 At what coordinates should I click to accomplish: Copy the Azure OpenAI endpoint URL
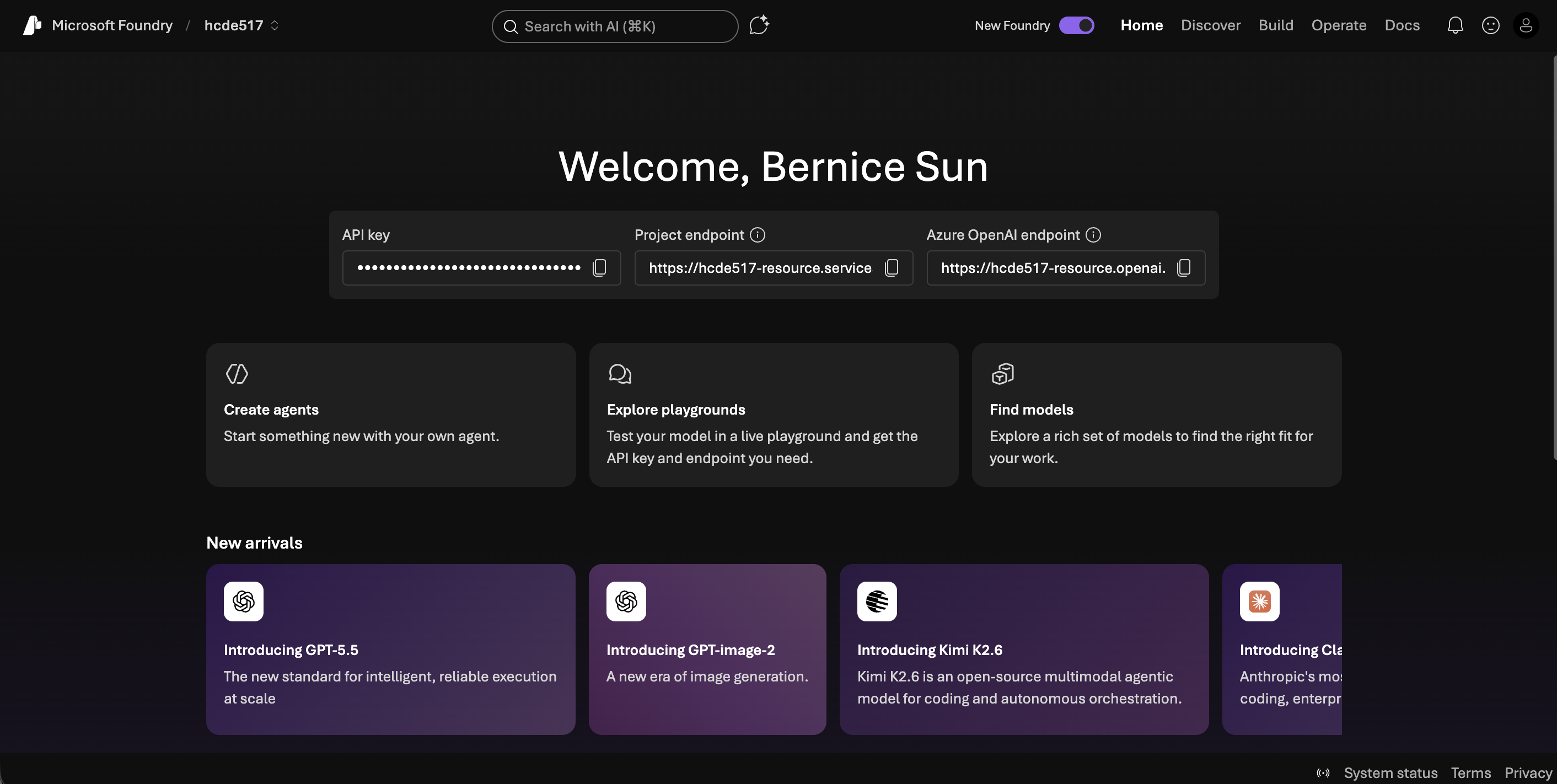[1184, 268]
